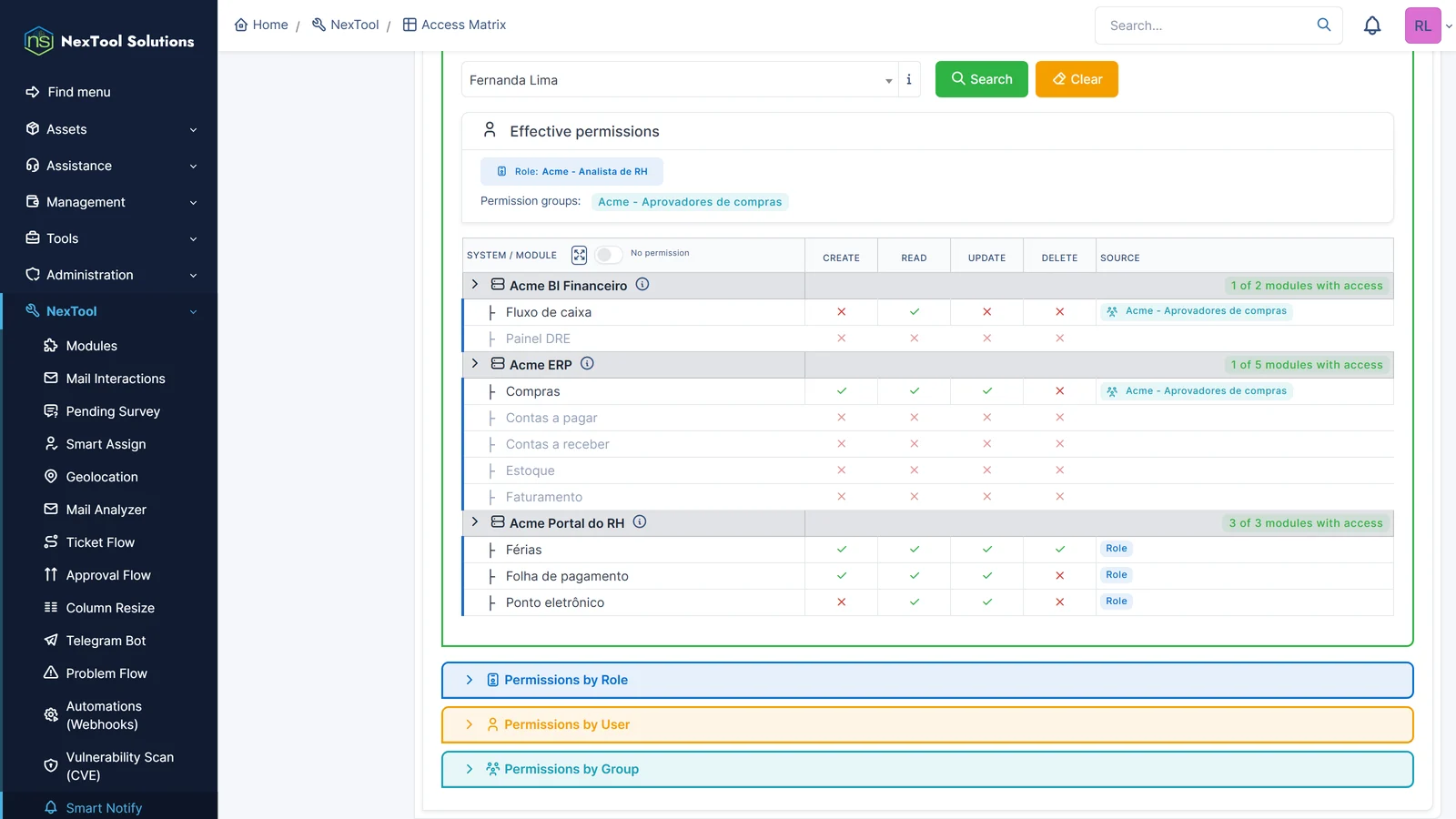This screenshot has width=1456, height=819.
Task: Click the expand-all icon beside SYSTEM / MODULE
Action: tap(579, 255)
